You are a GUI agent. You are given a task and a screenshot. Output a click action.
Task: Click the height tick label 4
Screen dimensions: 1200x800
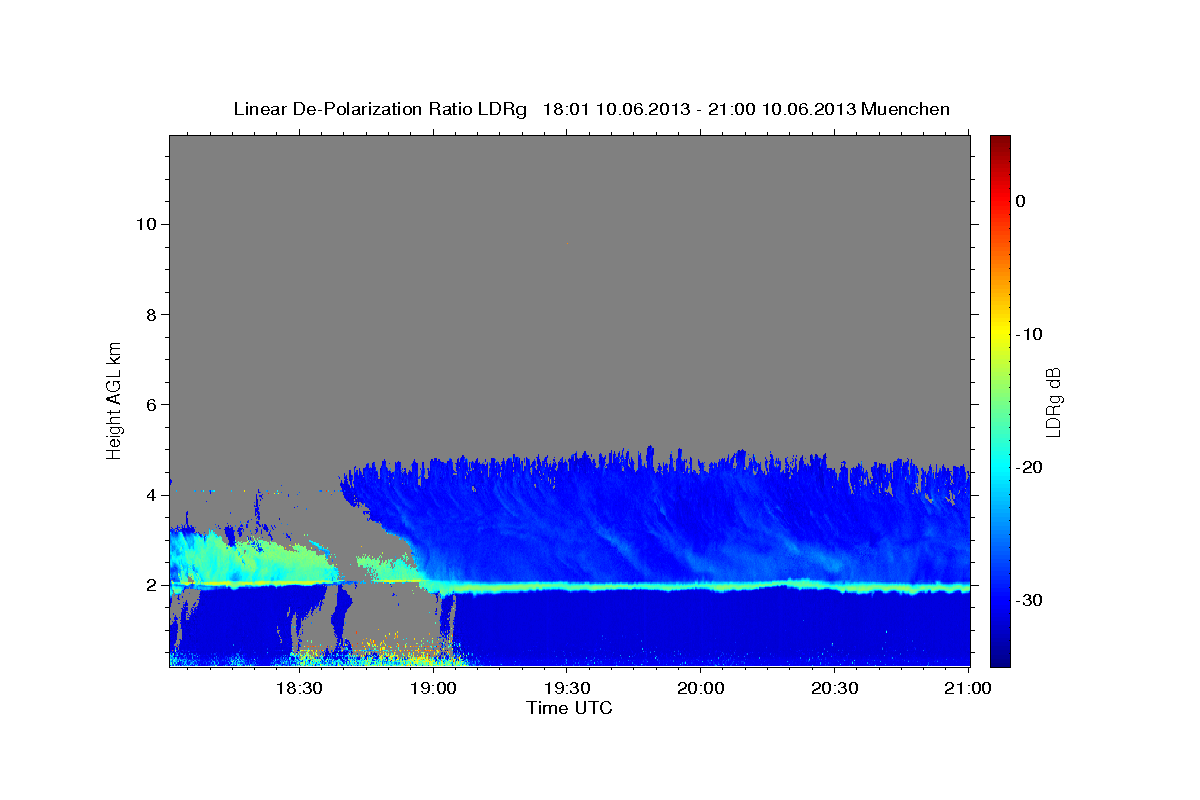pyautogui.click(x=150, y=495)
